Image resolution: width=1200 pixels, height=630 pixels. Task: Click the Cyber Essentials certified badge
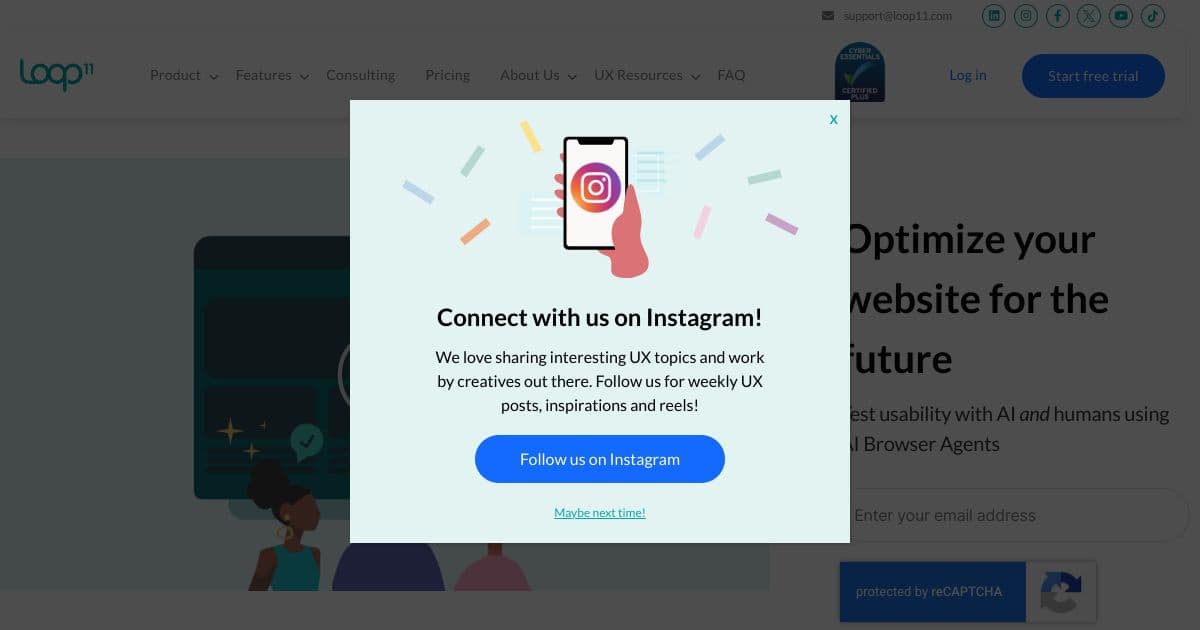860,71
